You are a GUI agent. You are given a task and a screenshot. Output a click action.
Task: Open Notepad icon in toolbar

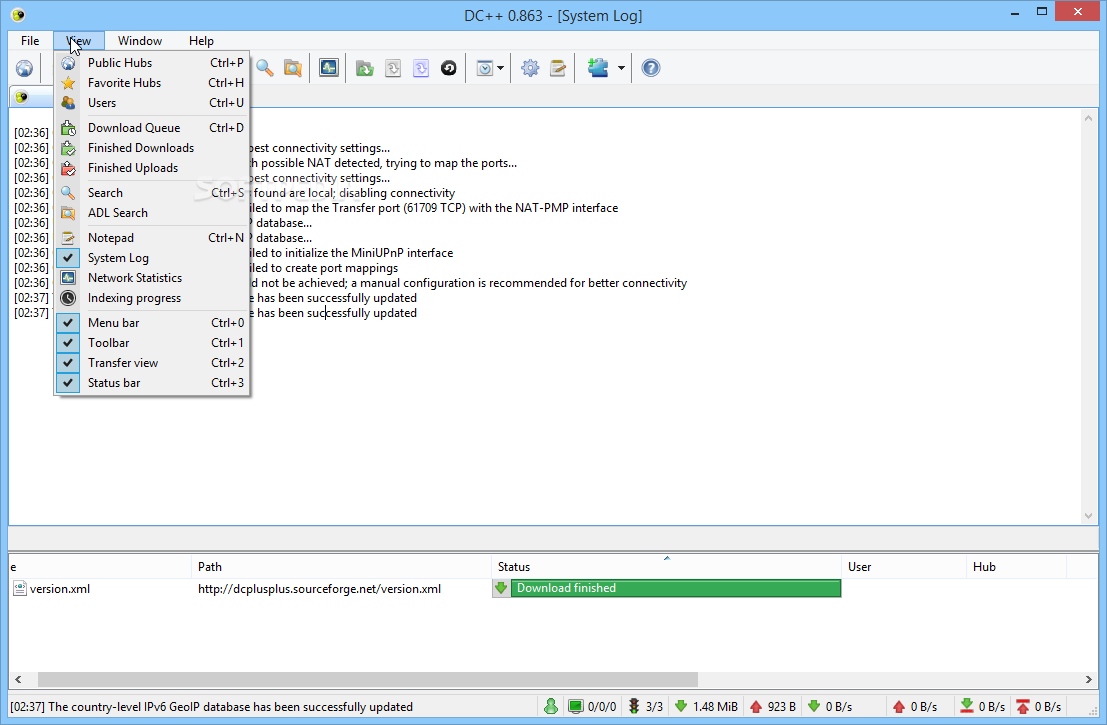coord(558,68)
